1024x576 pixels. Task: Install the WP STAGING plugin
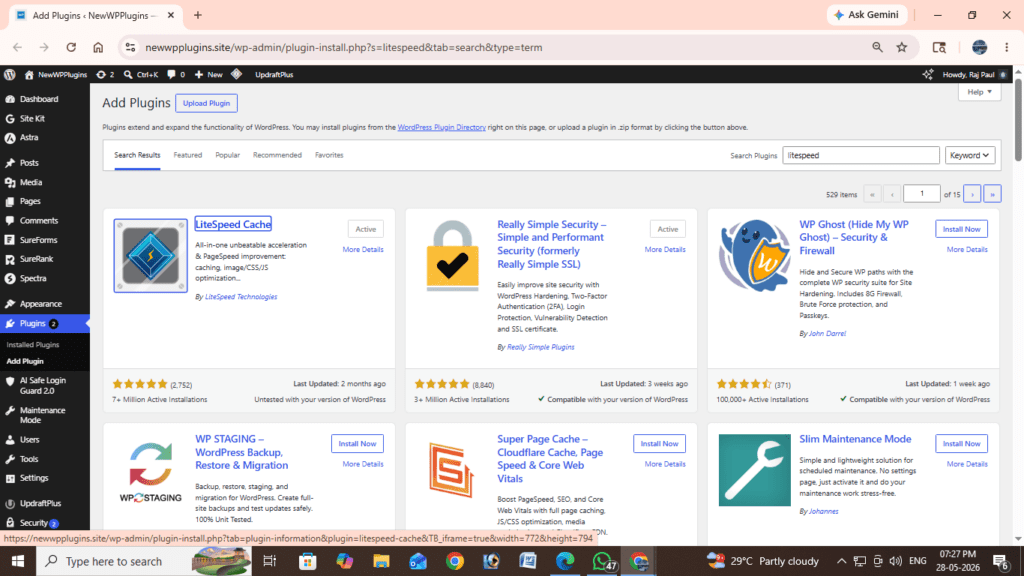click(x=357, y=443)
